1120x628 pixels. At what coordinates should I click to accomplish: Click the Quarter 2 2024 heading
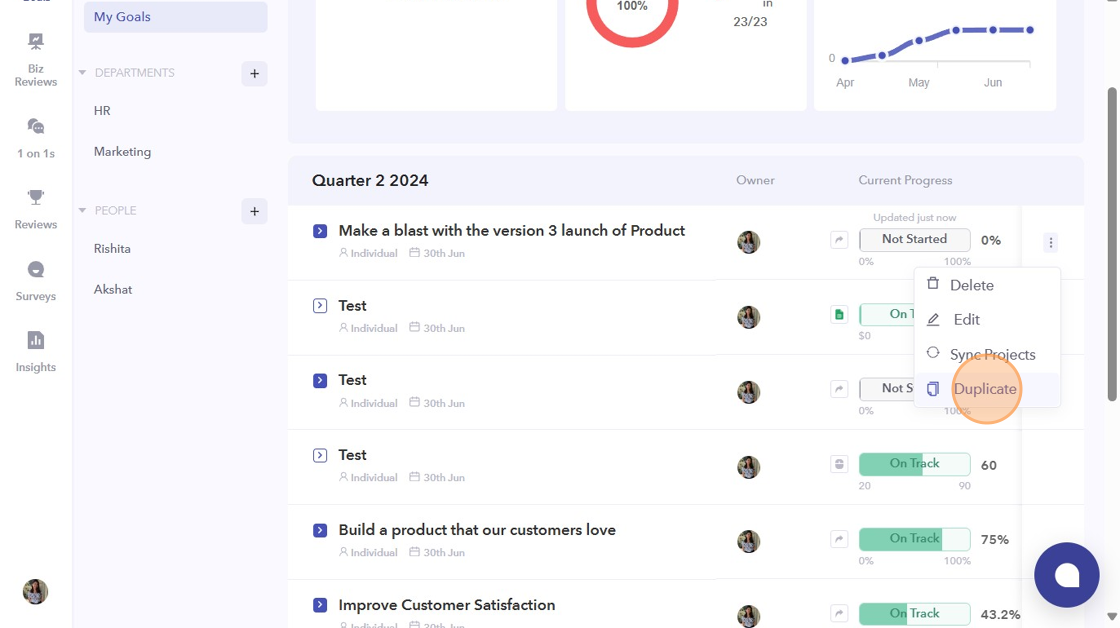click(x=370, y=181)
